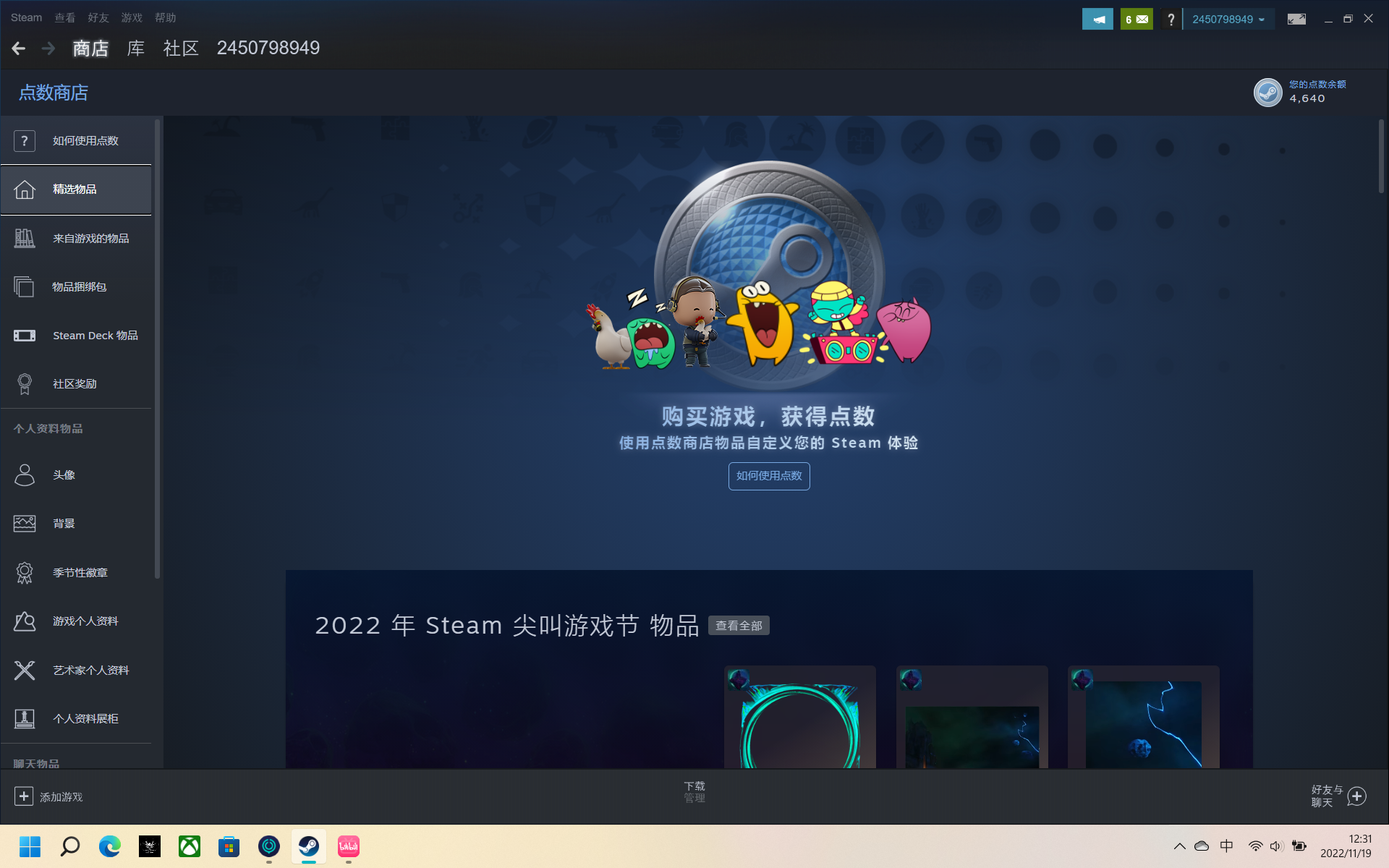
Task: Open the 查看 menu
Action: pyautogui.click(x=64, y=17)
